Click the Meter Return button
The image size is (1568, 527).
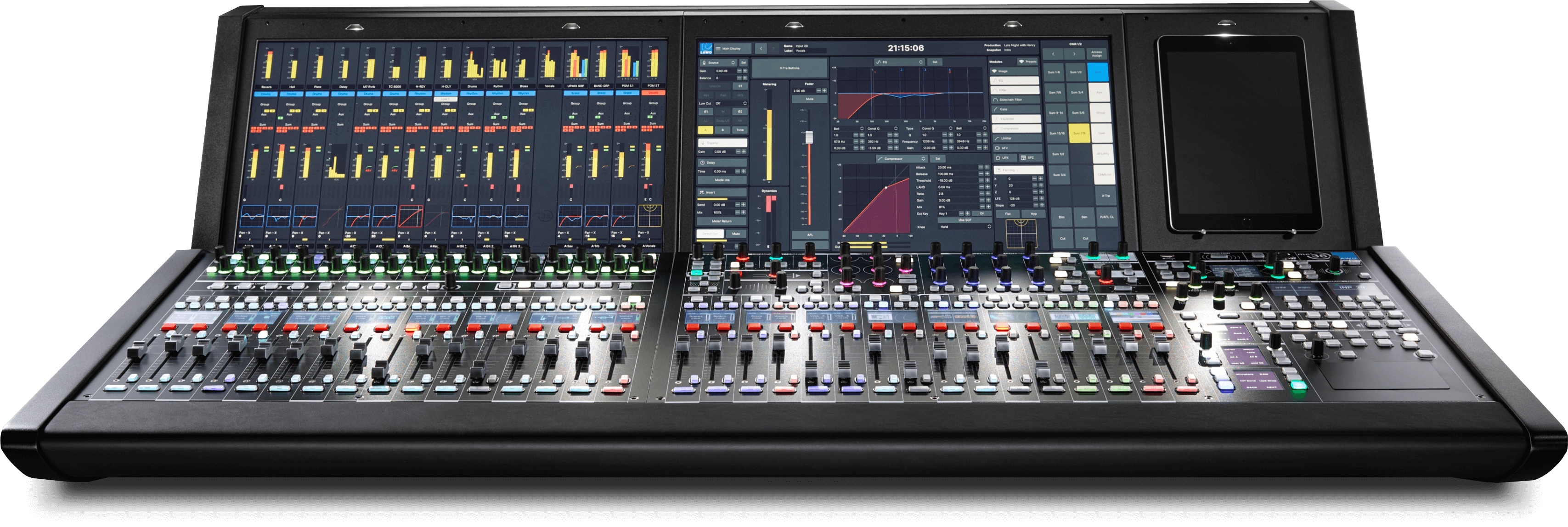(722, 221)
